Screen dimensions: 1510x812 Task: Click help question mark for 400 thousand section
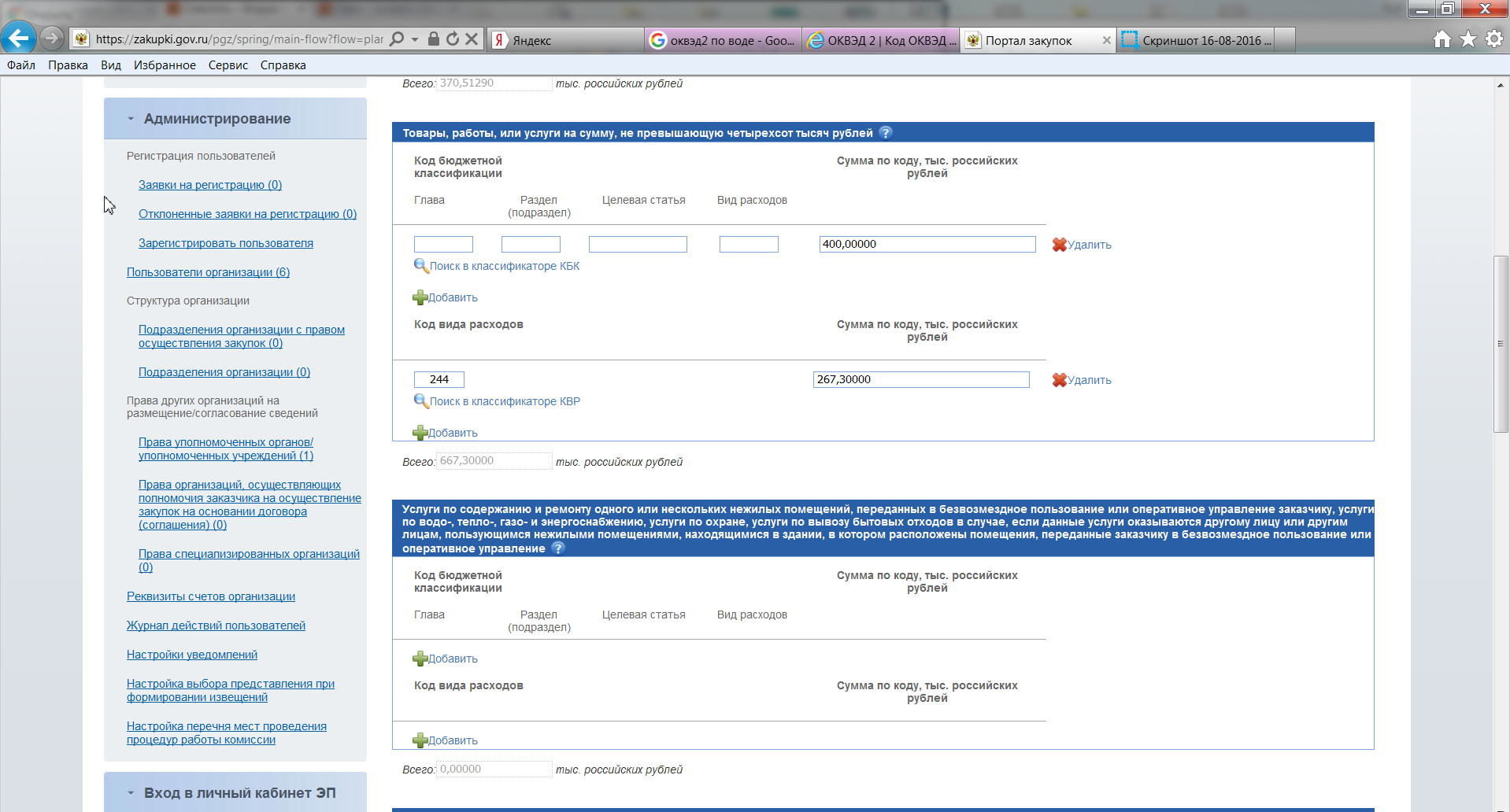886,133
